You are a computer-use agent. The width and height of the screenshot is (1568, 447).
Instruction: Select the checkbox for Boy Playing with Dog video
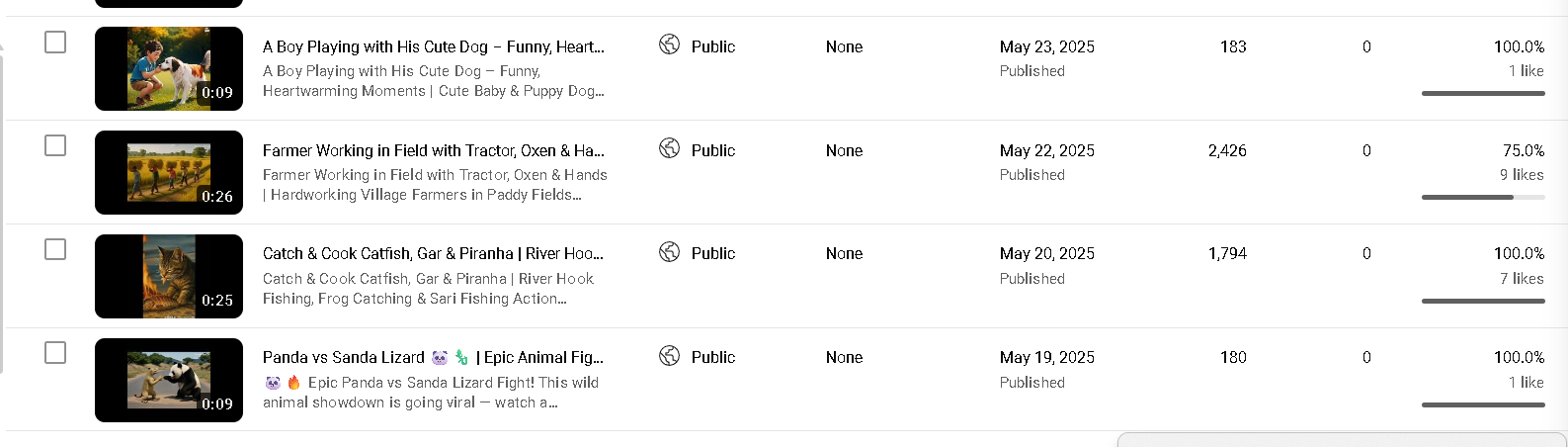pyautogui.click(x=55, y=42)
